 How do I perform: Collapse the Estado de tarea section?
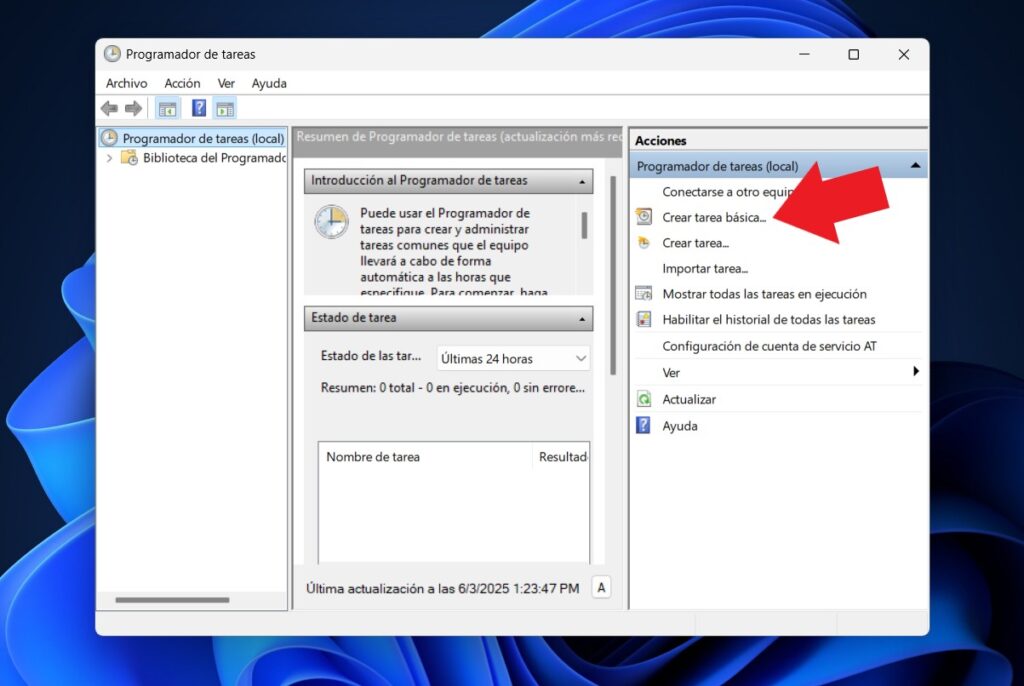(580, 318)
